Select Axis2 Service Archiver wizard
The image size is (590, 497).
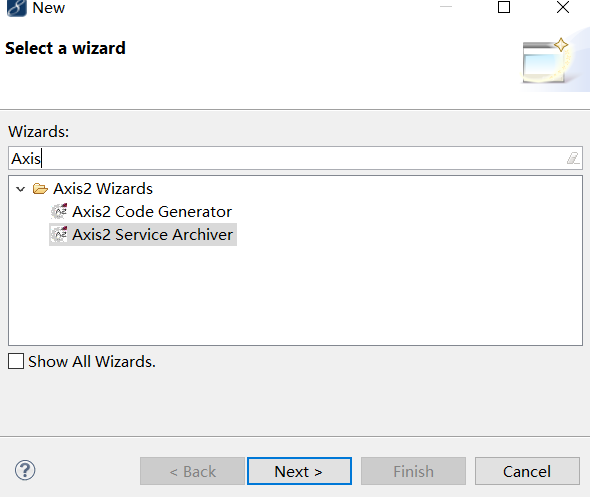pos(152,235)
